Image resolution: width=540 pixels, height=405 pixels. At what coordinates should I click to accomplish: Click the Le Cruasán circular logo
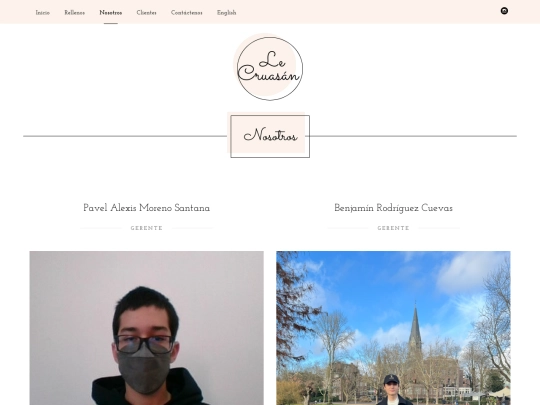tap(269, 68)
